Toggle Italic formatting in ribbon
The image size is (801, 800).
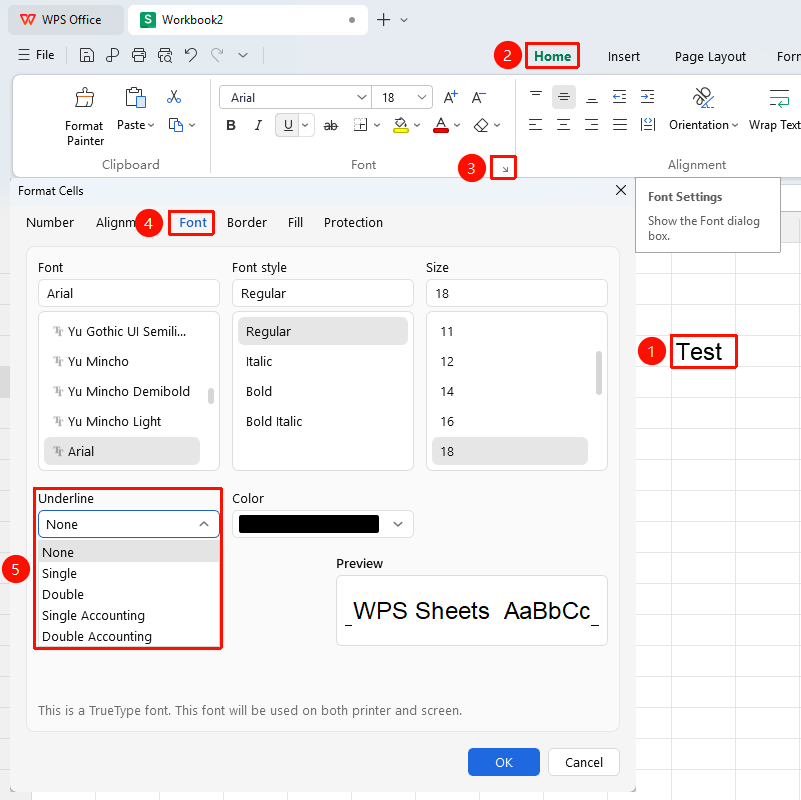pos(258,125)
